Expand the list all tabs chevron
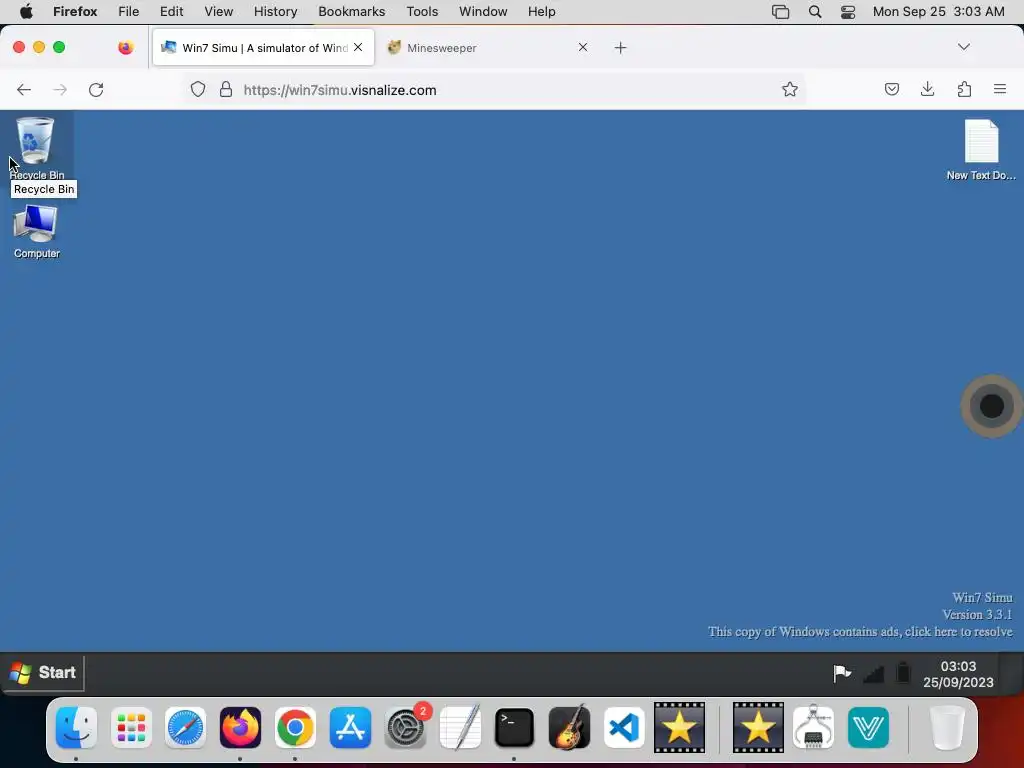Image resolution: width=1024 pixels, height=768 pixels. coord(963,46)
